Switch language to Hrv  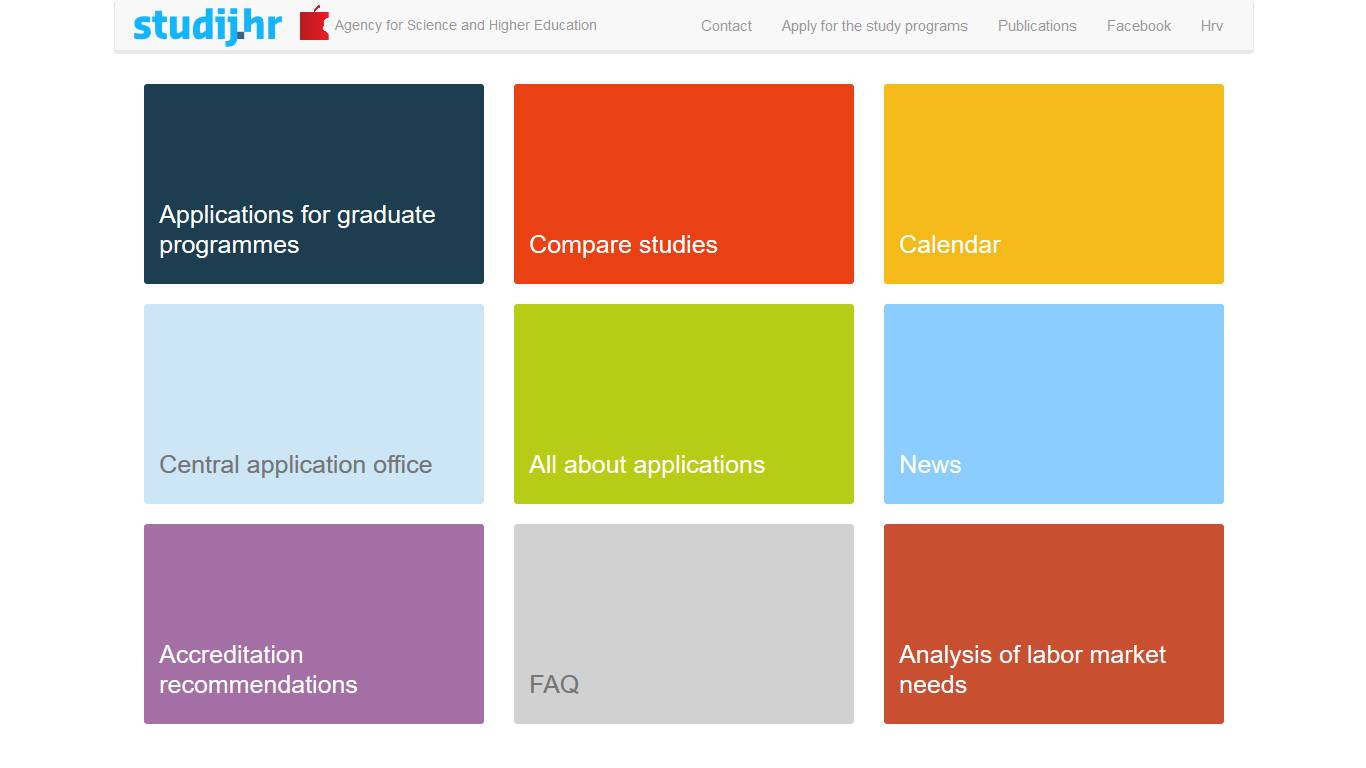point(1211,26)
